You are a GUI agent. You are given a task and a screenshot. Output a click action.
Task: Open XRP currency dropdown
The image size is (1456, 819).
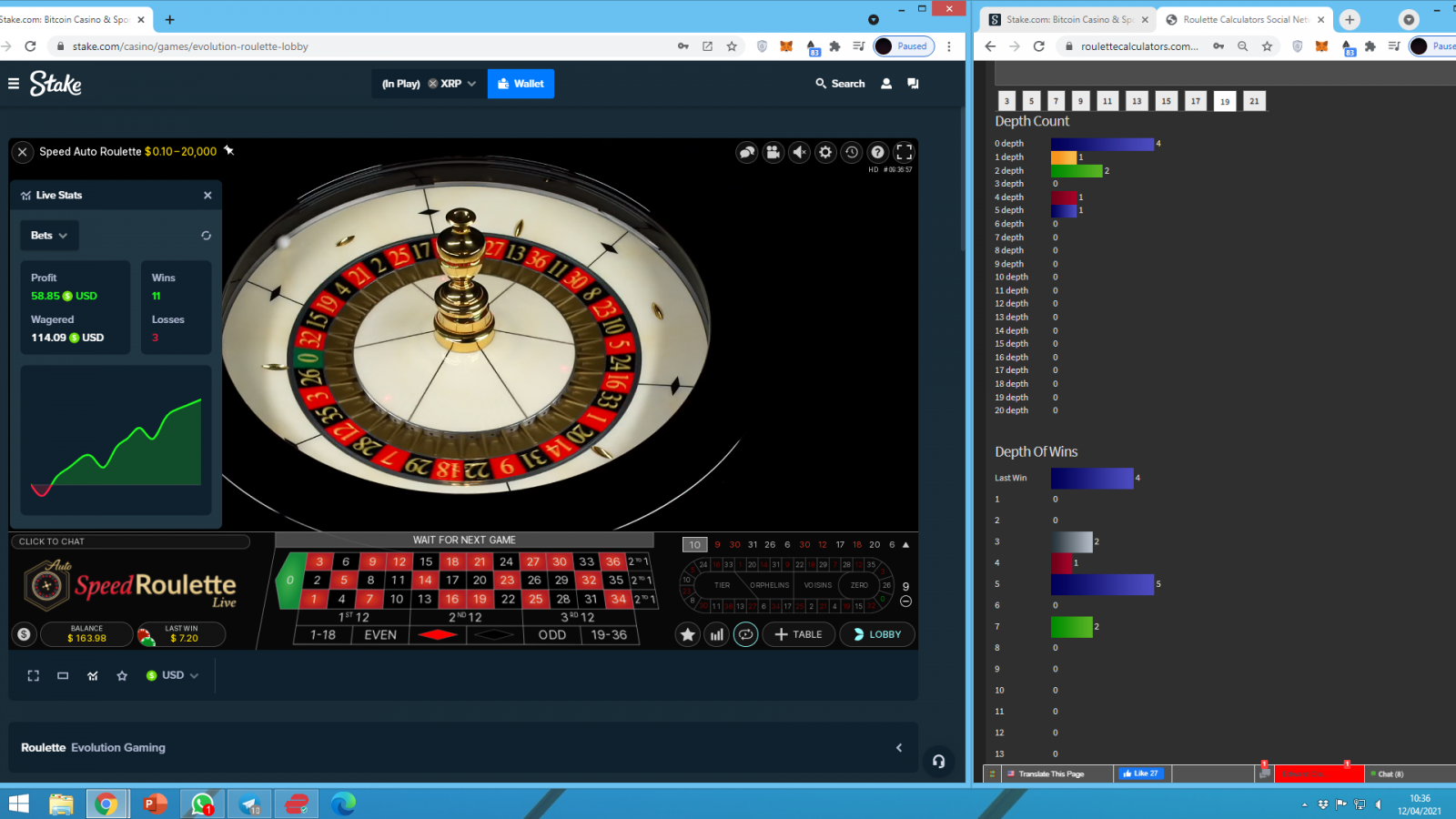pos(452,84)
